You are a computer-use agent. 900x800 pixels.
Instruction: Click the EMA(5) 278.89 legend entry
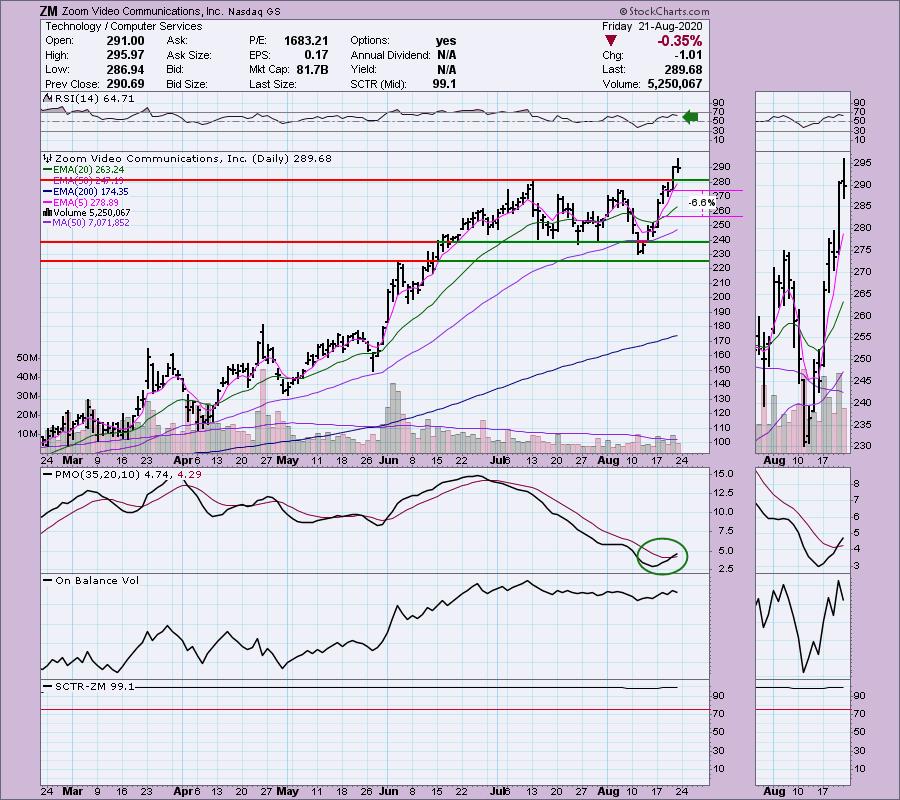[x=86, y=203]
